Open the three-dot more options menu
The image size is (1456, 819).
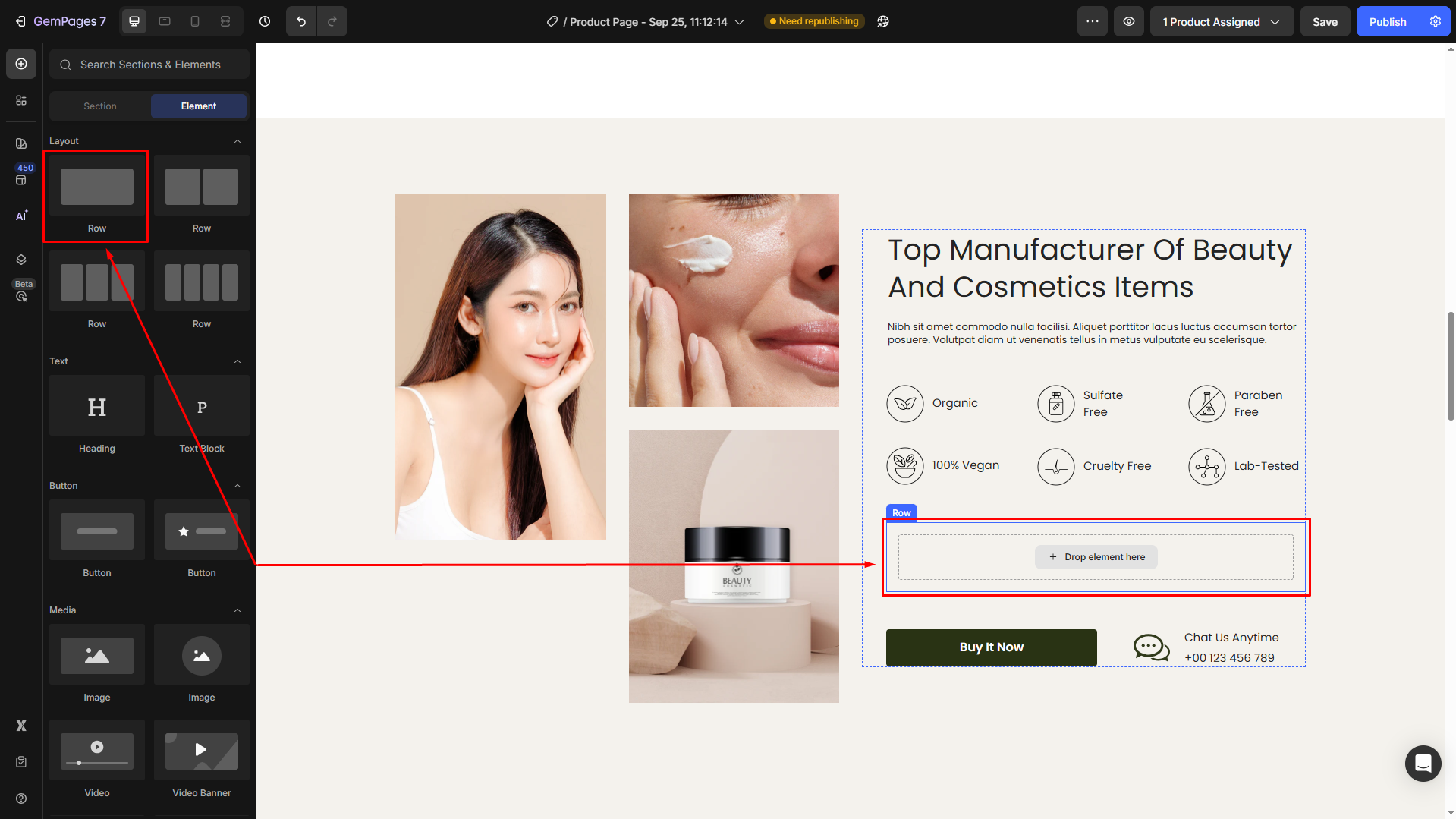[x=1093, y=21]
